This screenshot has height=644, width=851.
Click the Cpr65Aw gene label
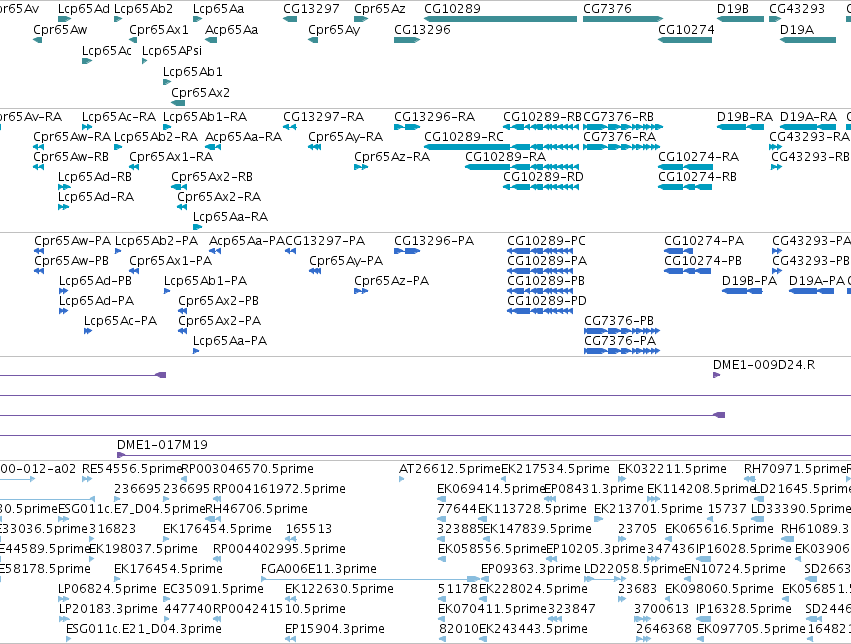pos(60,30)
